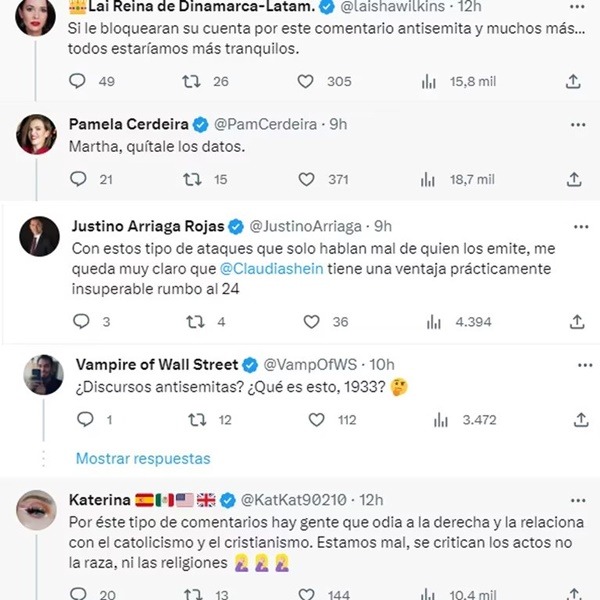Retweet Pamela Cerdeira's tweet

[x=193, y=179]
